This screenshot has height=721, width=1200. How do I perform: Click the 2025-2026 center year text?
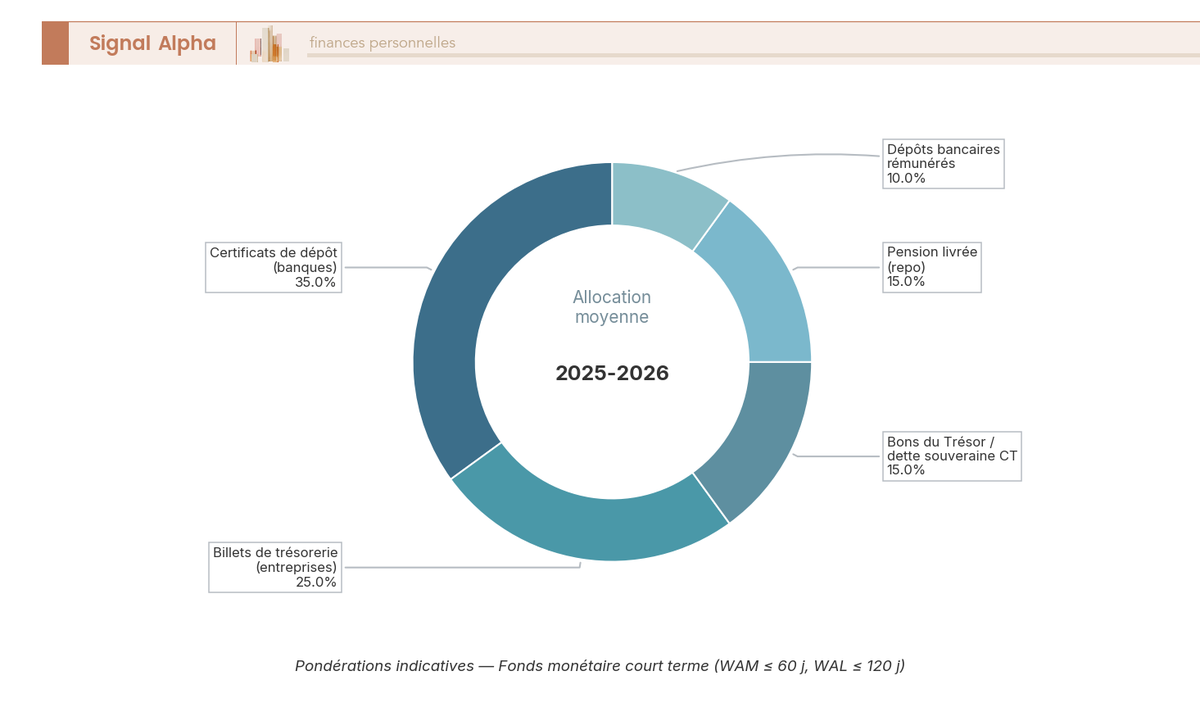pyautogui.click(x=612, y=374)
